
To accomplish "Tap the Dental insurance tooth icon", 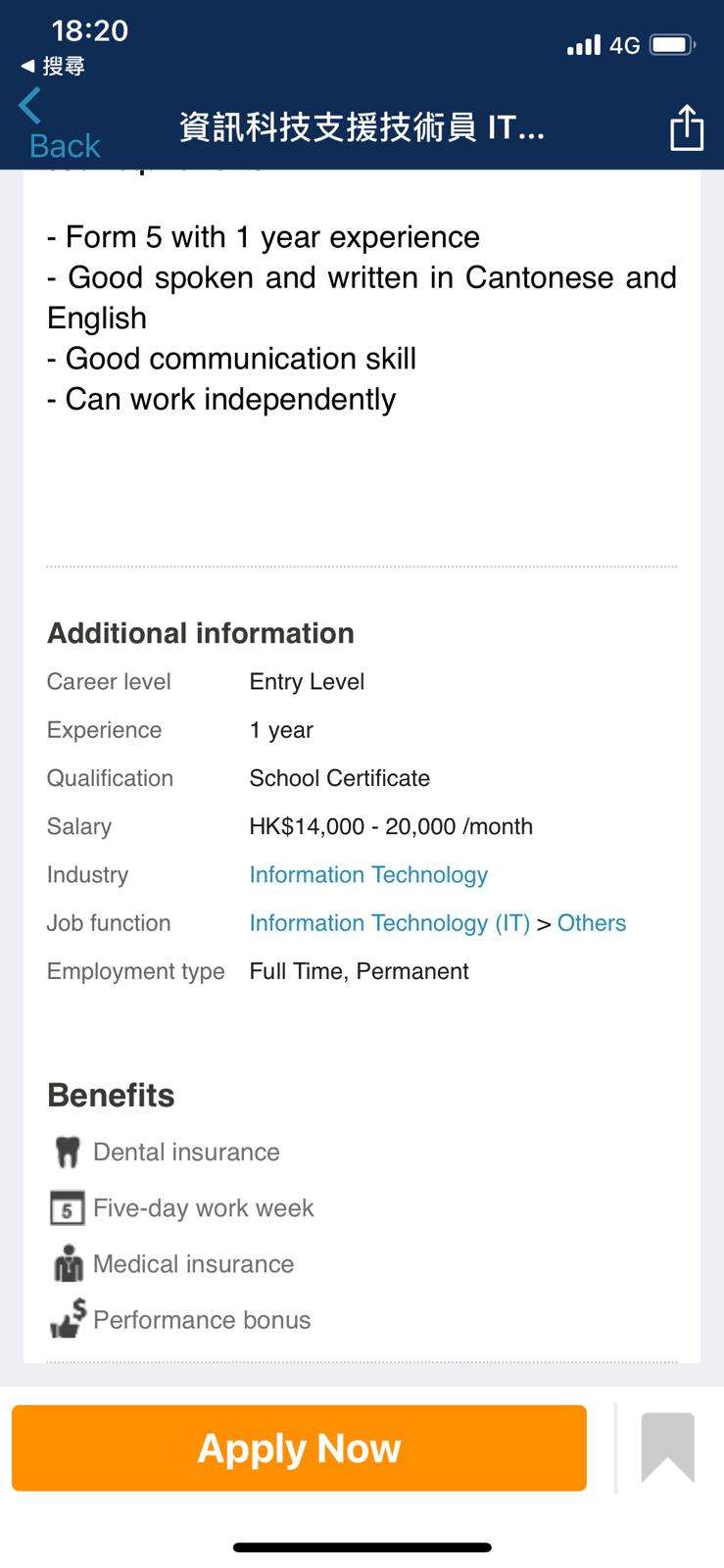I will click(67, 1152).
